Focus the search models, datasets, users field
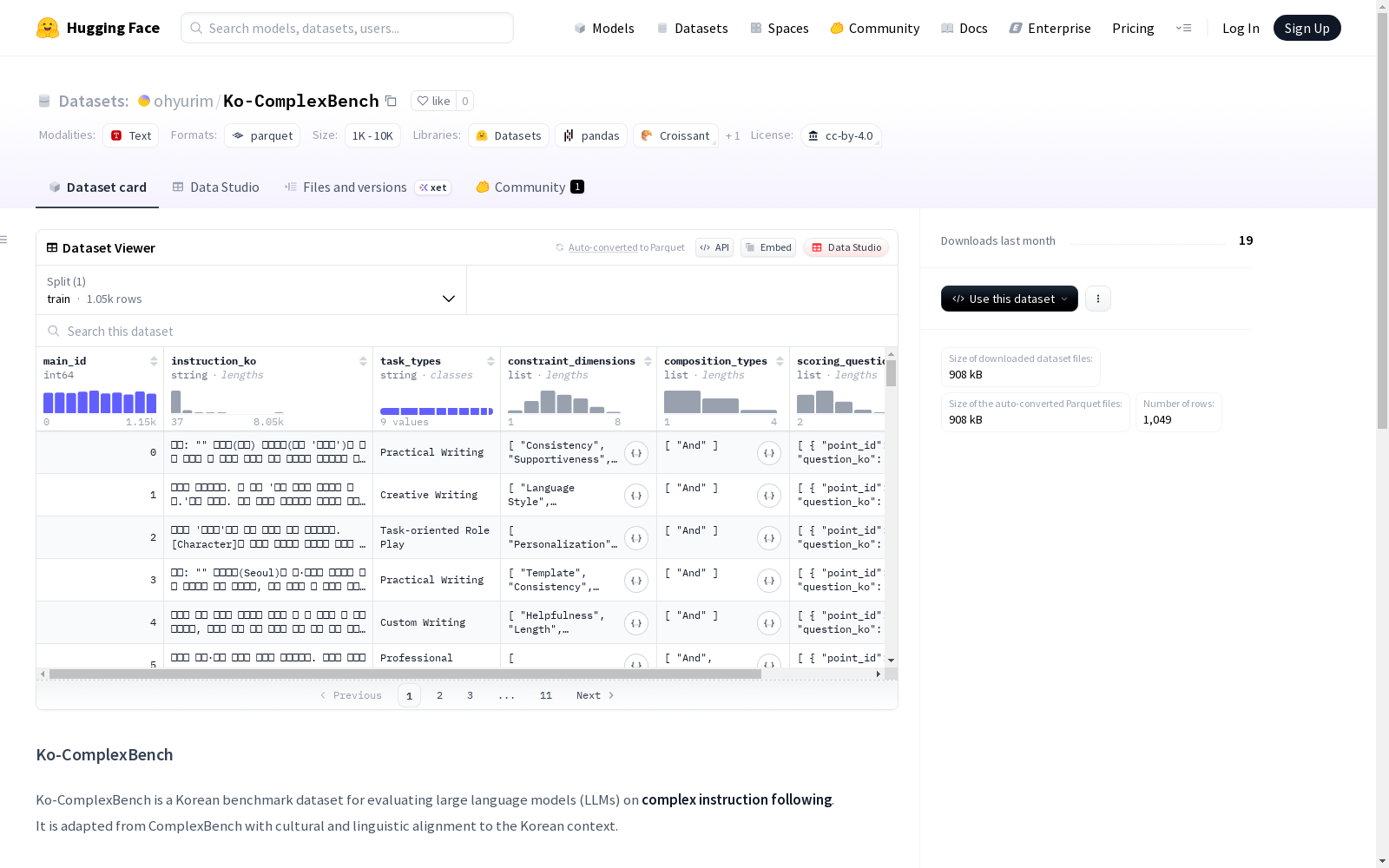 coord(347,28)
